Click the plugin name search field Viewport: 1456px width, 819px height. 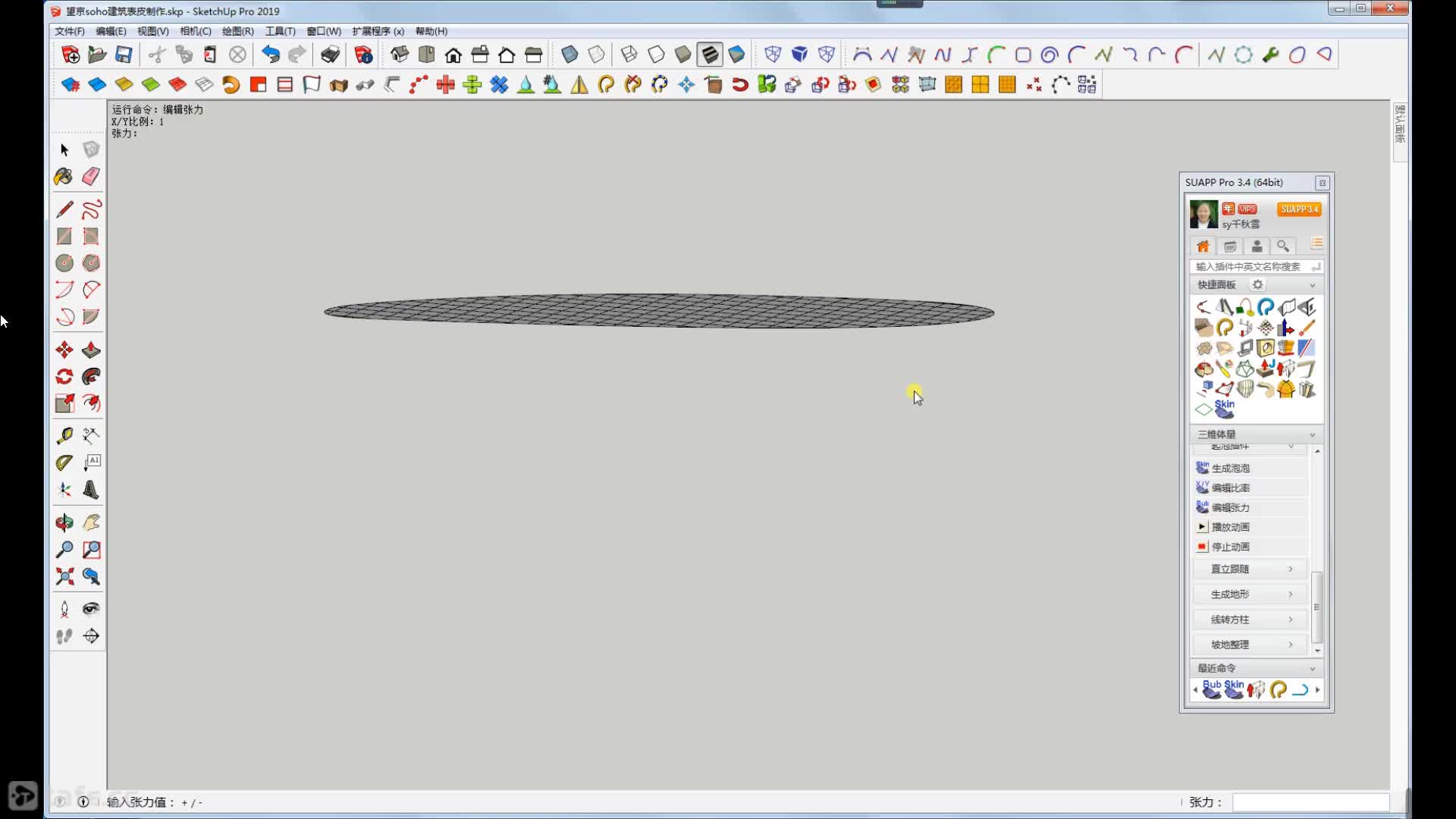click(1257, 267)
